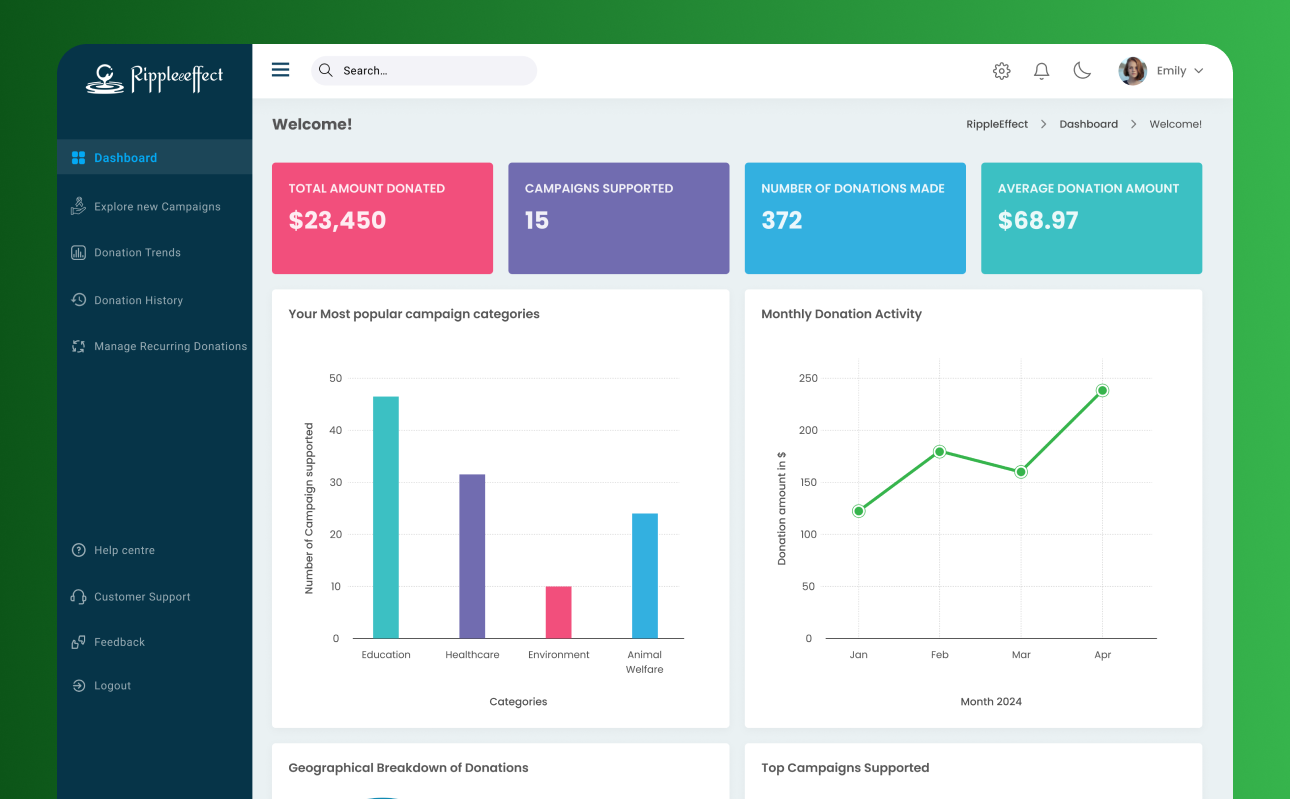Click RippleEffect in the breadcrumb

(996, 124)
